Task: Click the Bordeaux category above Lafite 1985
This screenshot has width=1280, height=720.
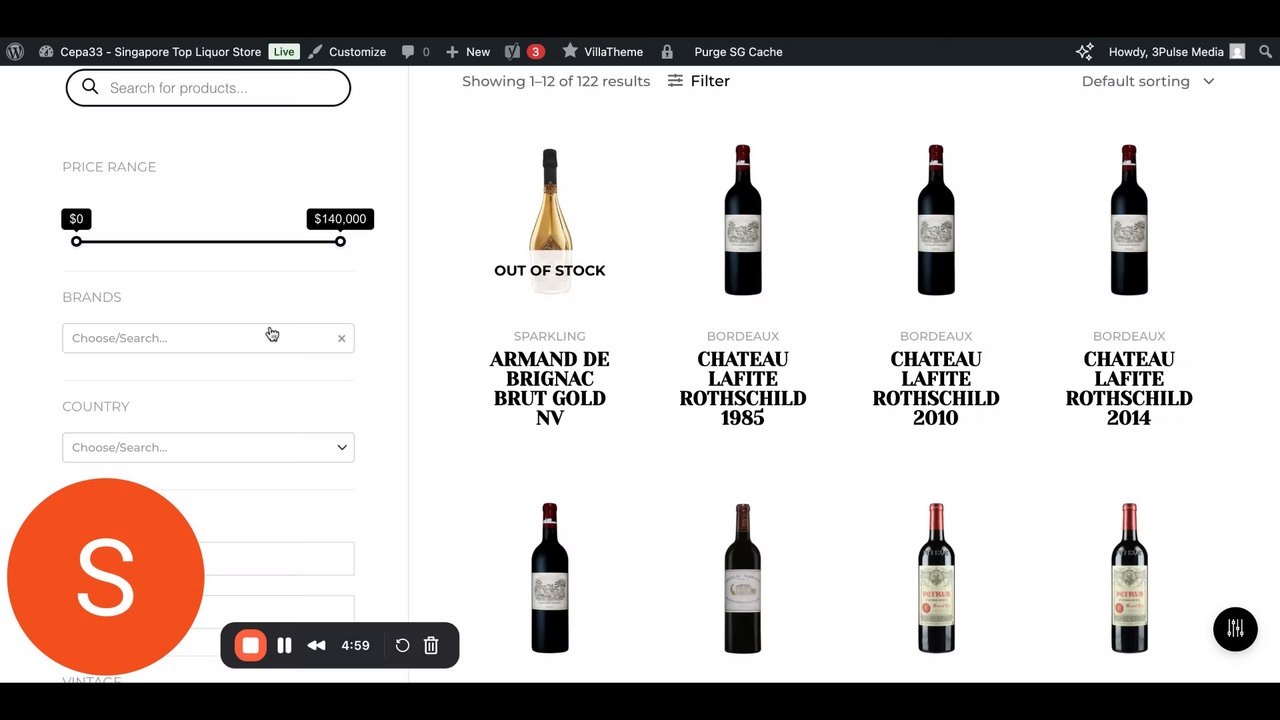Action: pos(742,336)
